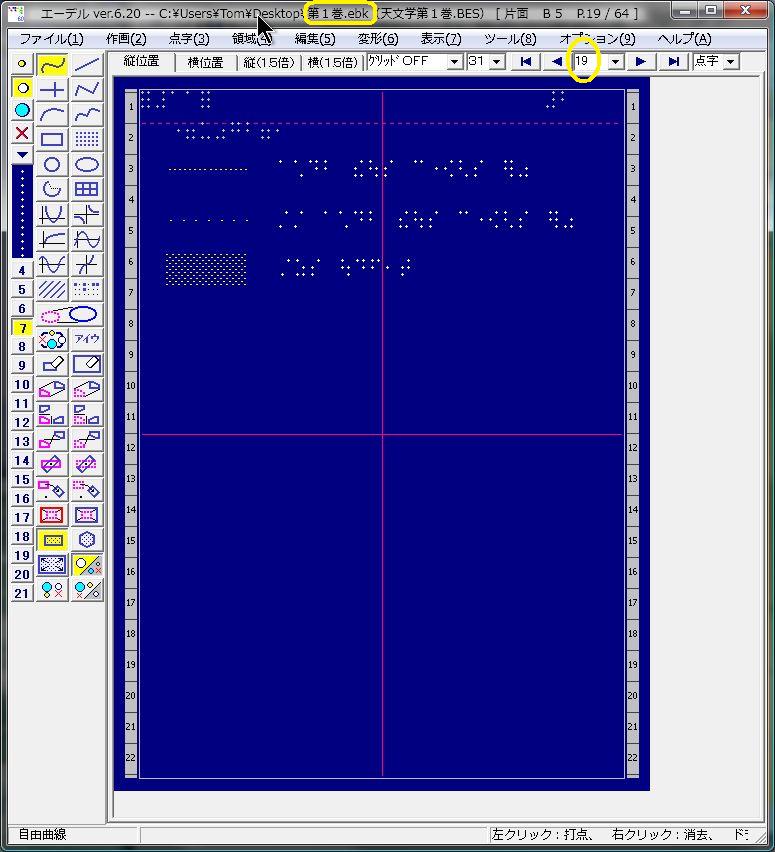The width and height of the screenshot is (775, 852).
Task: Pick the circle drawing tool
Action: click(52, 165)
